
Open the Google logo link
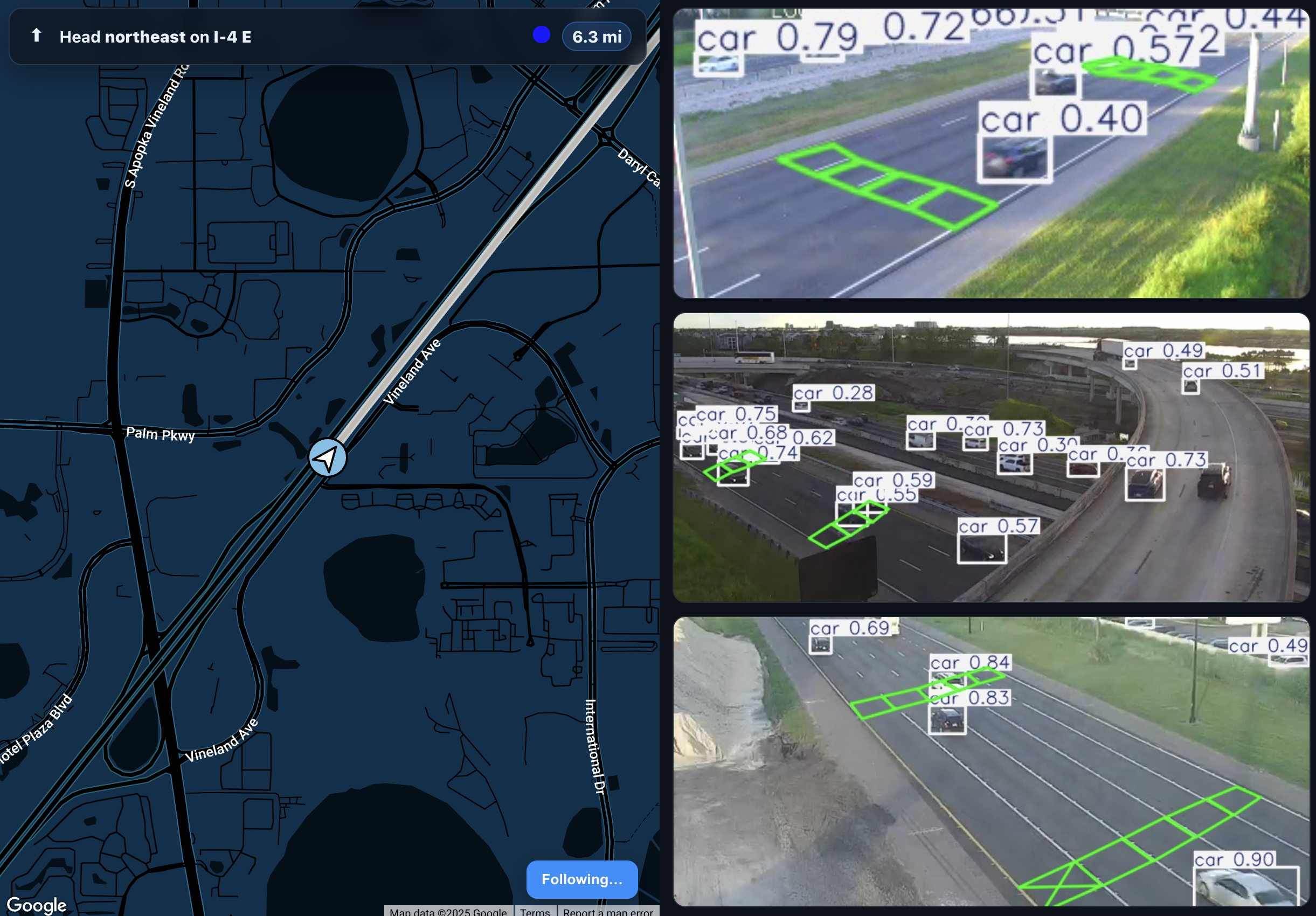pyautogui.click(x=37, y=905)
